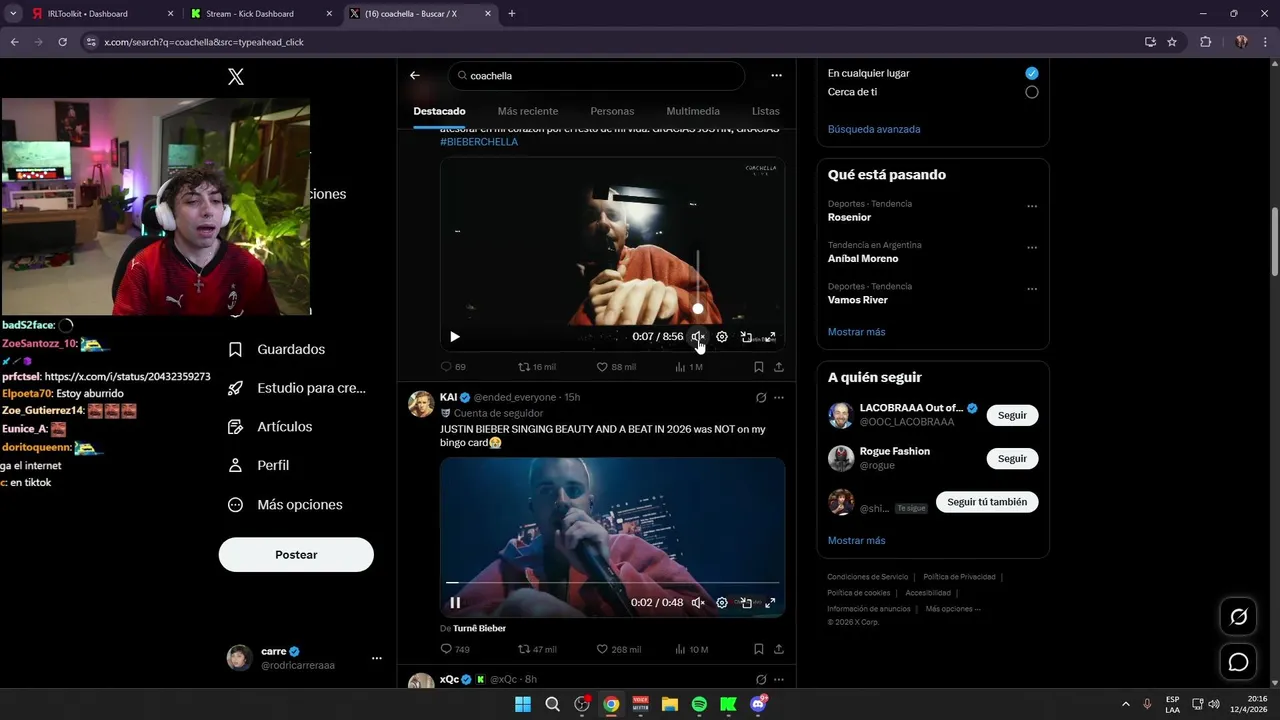Go back with the search back arrow
This screenshot has width=1280, height=720.
(415, 75)
